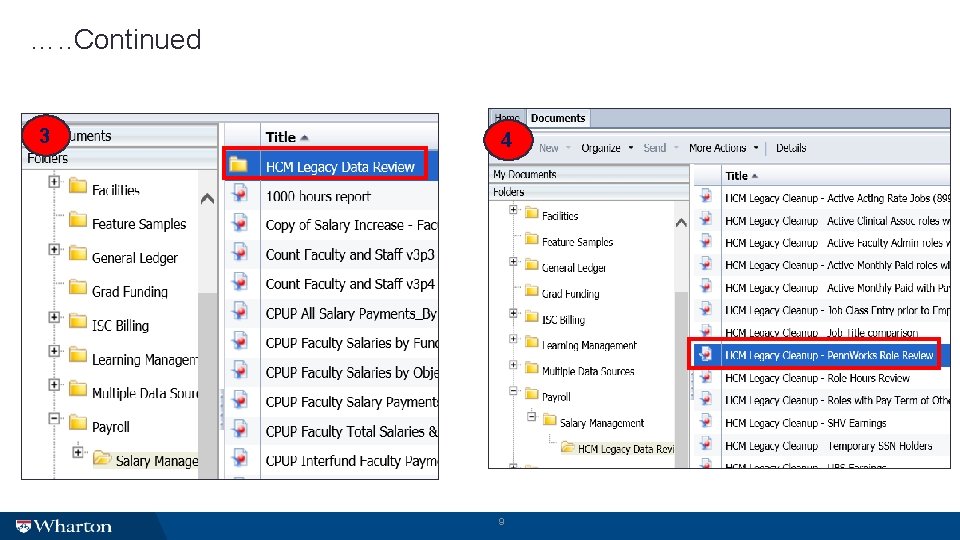Click report icon beside Active Clinical Assoc roles
The image size is (960, 540).
706,219
